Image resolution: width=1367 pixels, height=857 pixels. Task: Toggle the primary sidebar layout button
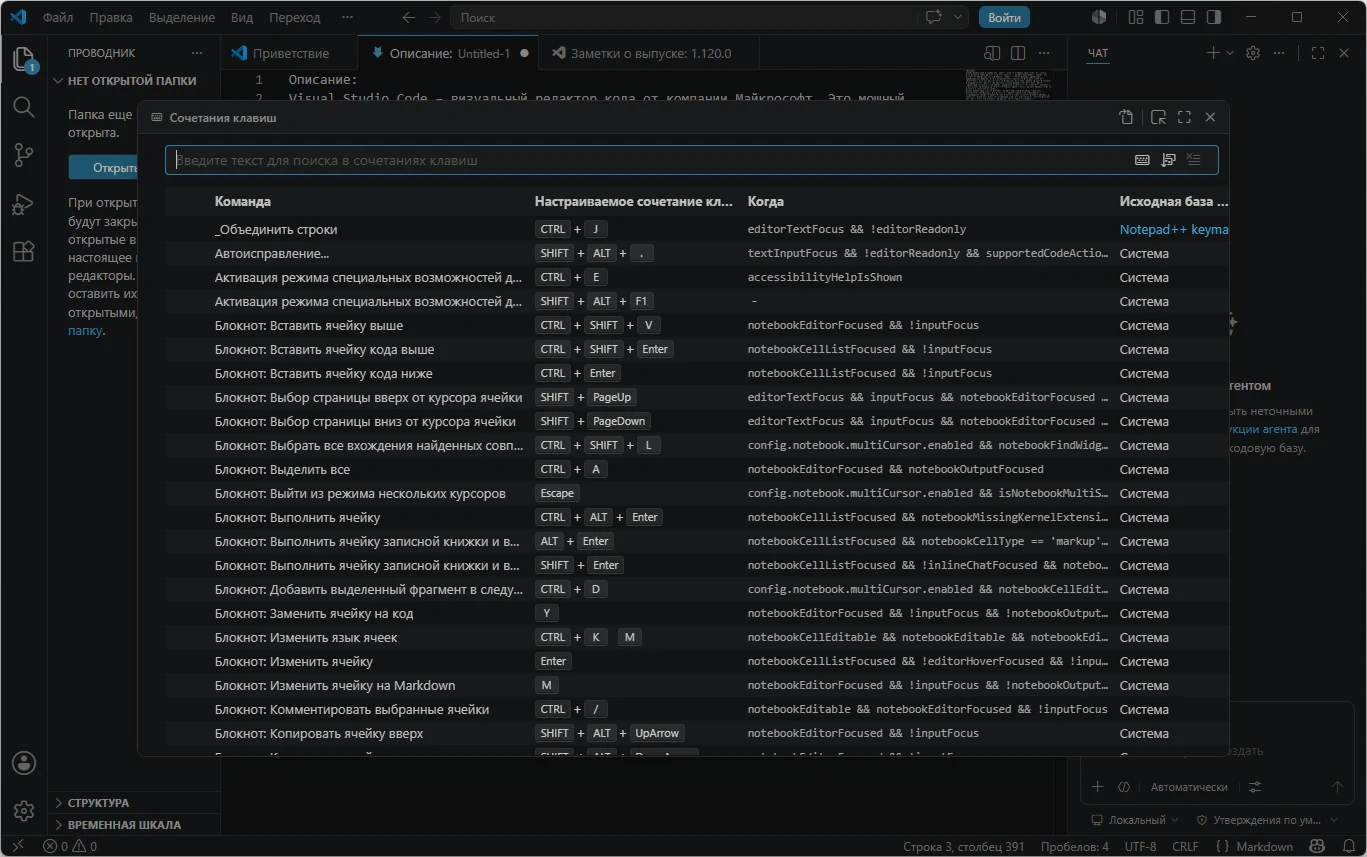pyautogui.click(x=1162, y=17)
